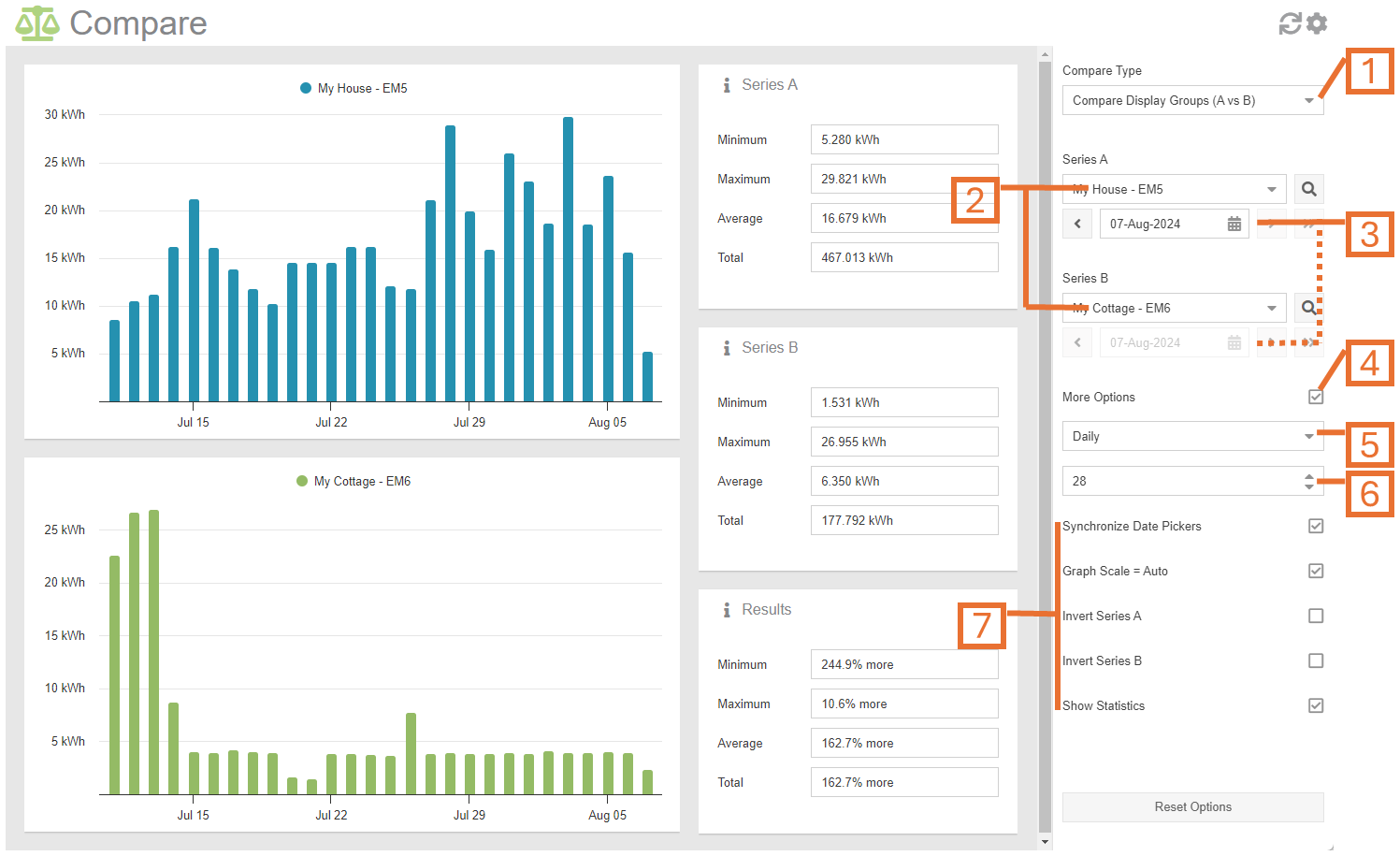Search for a Series B display group
Viewport: 1400px width, 856px height.
[1309, 308]
